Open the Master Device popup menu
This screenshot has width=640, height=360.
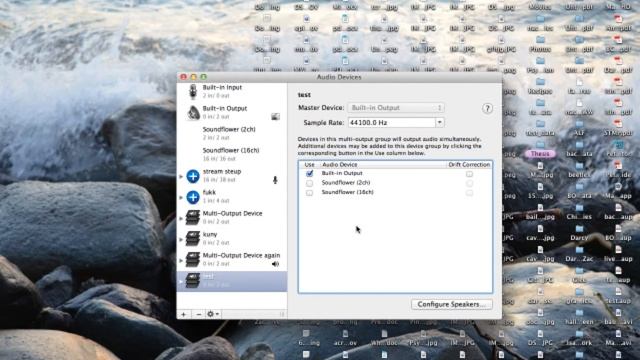click(396, 108)
